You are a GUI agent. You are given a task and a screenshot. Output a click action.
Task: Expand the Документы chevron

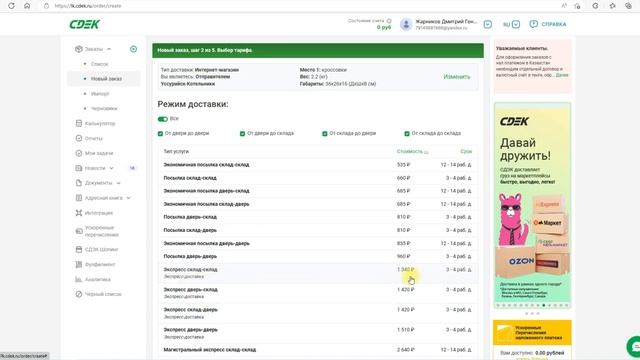coord(118,183)
